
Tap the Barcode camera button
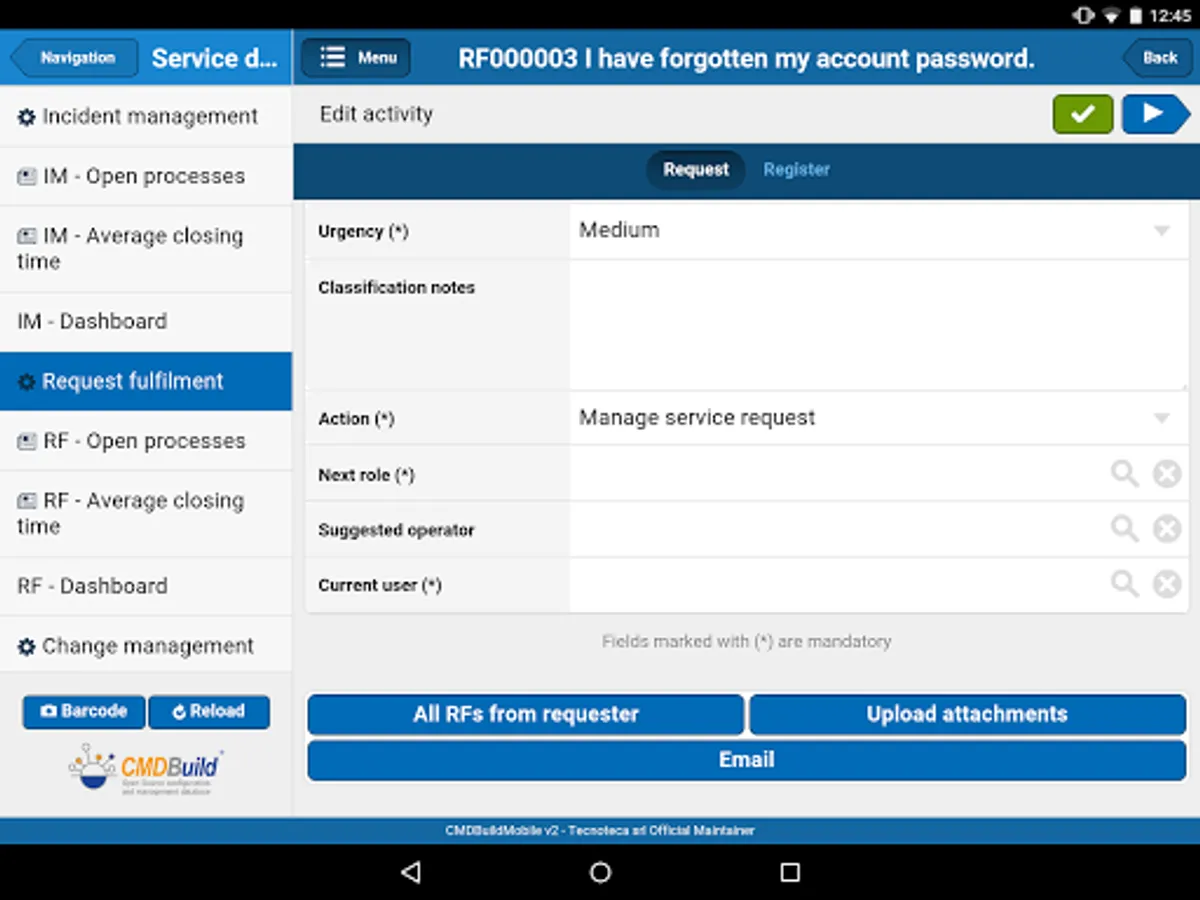click(84, 711)
